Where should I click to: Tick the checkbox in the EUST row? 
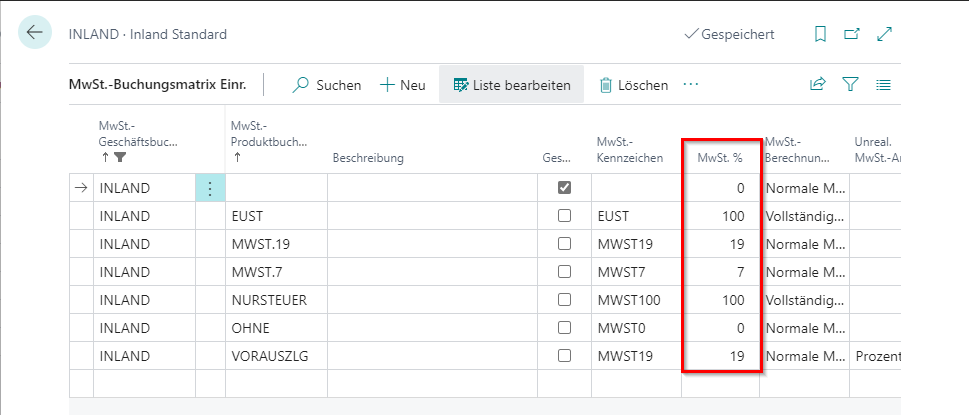564,216
